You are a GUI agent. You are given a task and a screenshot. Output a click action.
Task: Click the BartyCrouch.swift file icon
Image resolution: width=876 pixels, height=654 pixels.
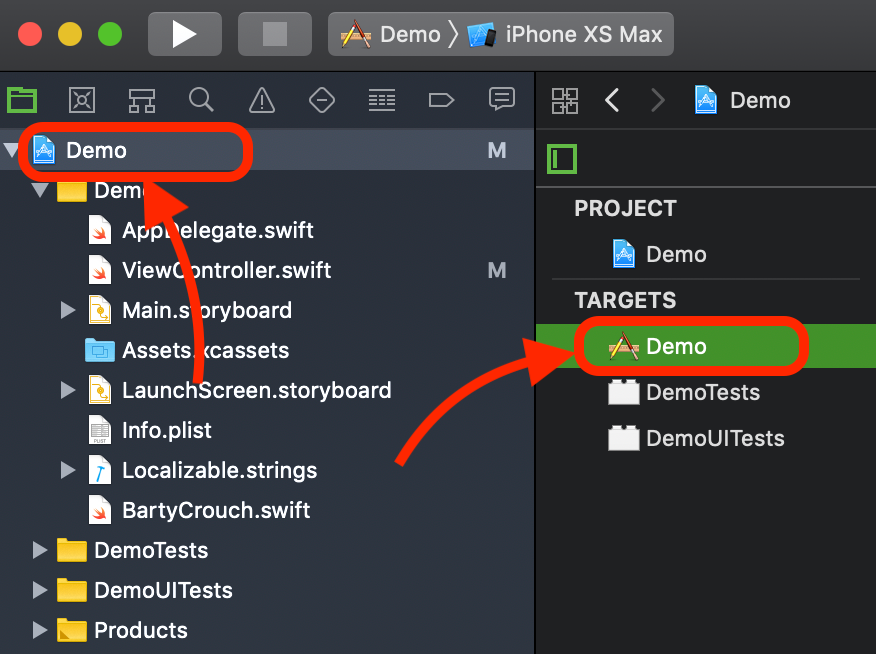coord(99,510)
